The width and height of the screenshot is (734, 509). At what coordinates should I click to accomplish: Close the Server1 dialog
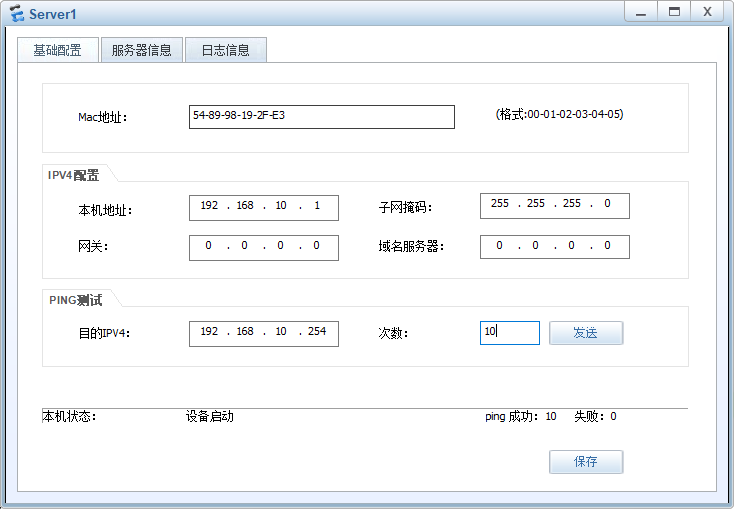pos(707,12)
